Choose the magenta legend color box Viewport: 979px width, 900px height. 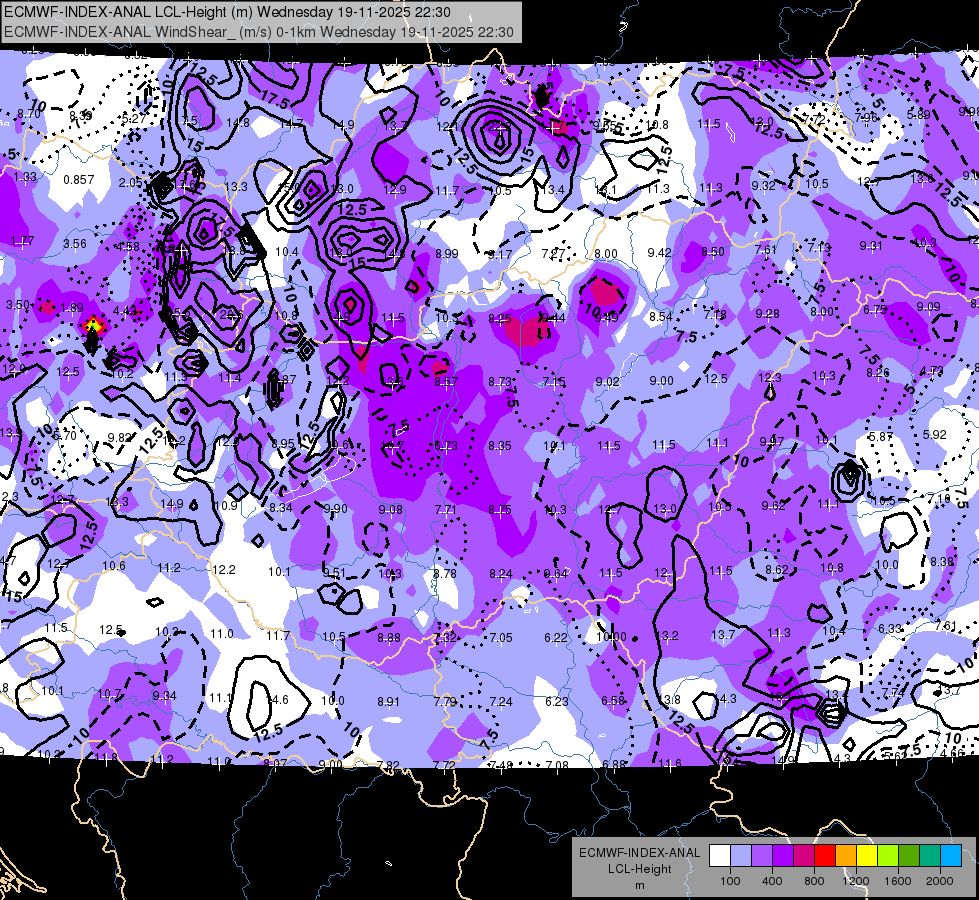point(804,856)
